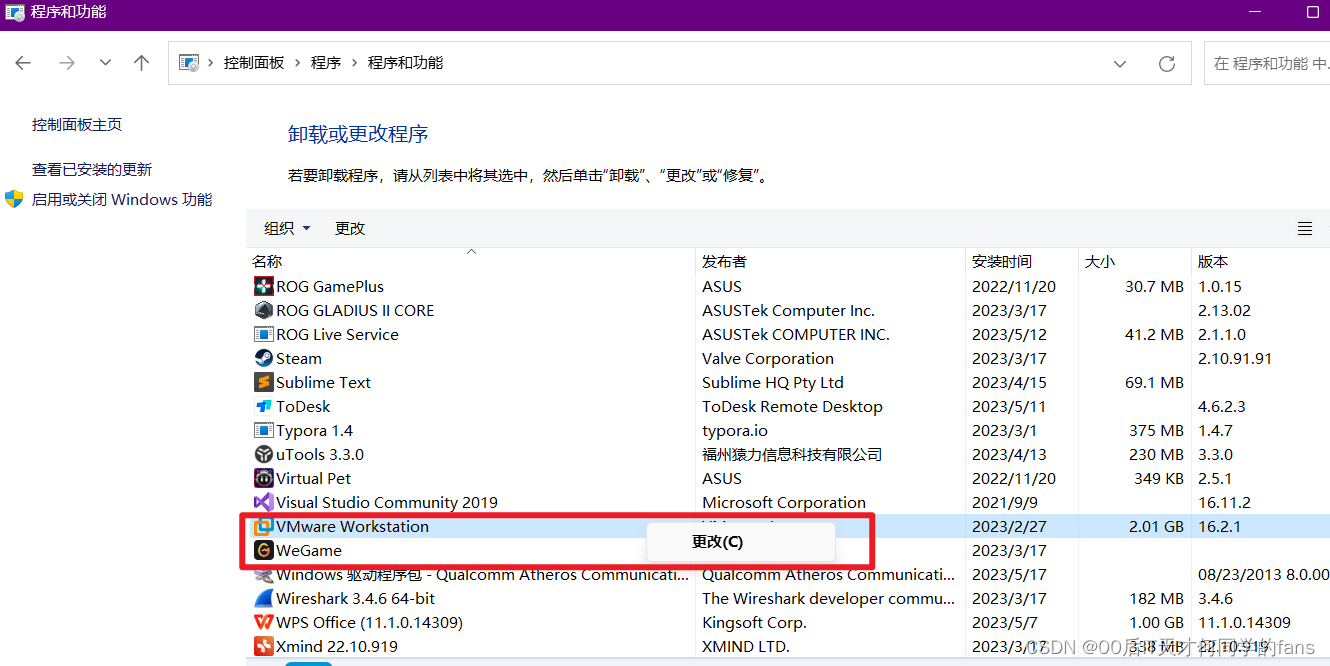Click the WPS Office icon
The image size is (1330, 666).
point(263,622)
